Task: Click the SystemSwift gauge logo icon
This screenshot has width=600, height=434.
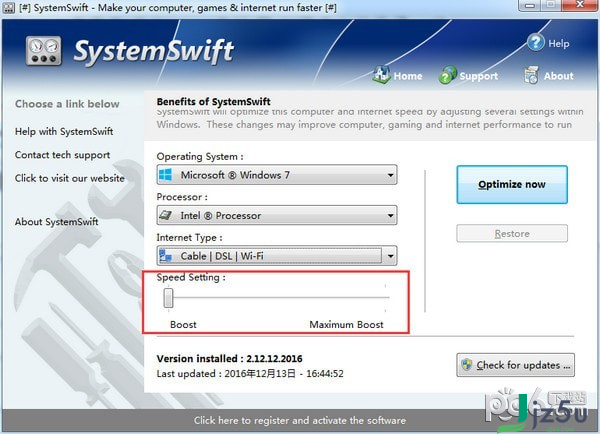Action: click(44, 51)
